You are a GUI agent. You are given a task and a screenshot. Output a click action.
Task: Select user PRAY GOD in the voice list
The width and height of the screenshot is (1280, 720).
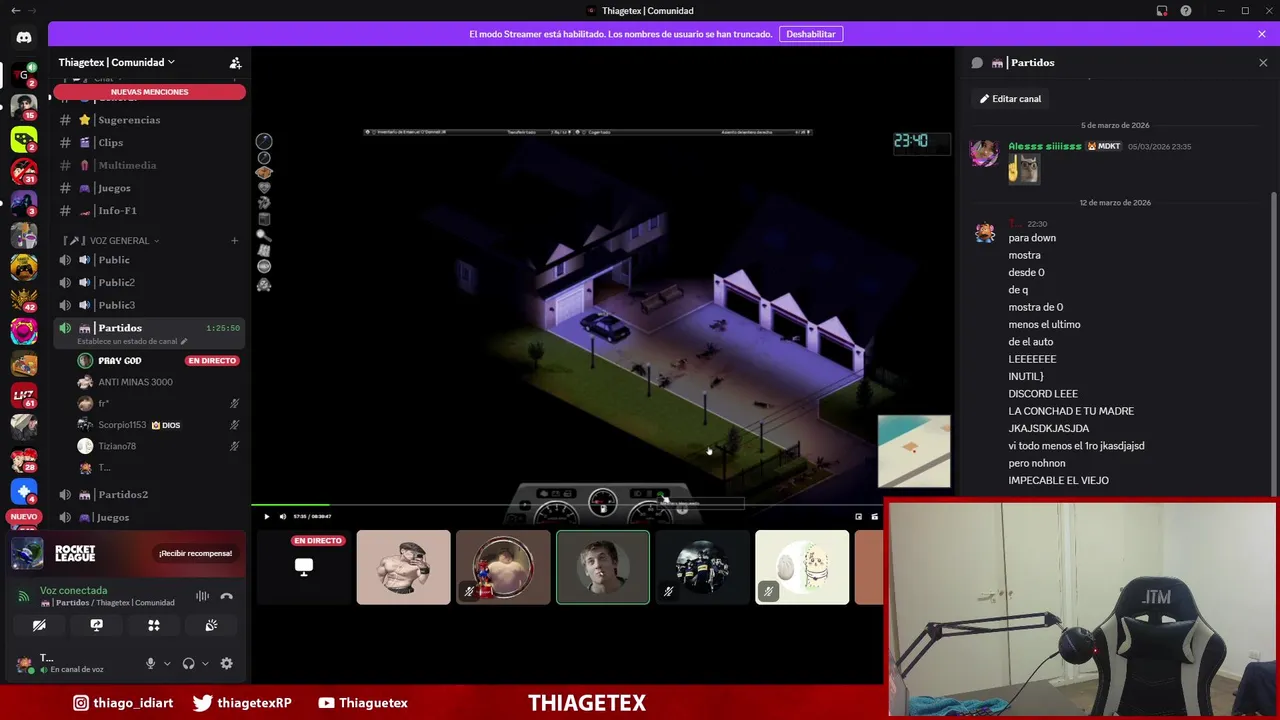point(119,361)
